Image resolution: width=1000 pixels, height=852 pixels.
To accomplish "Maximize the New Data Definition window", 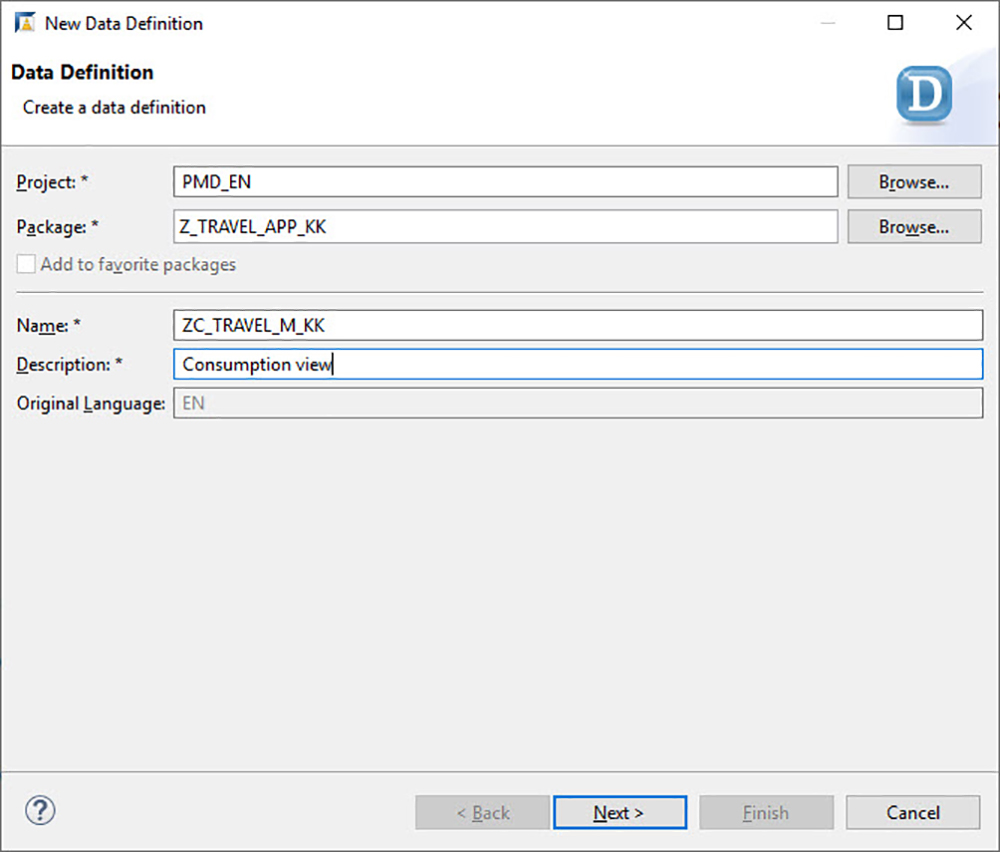I will [x=895, y=22].
